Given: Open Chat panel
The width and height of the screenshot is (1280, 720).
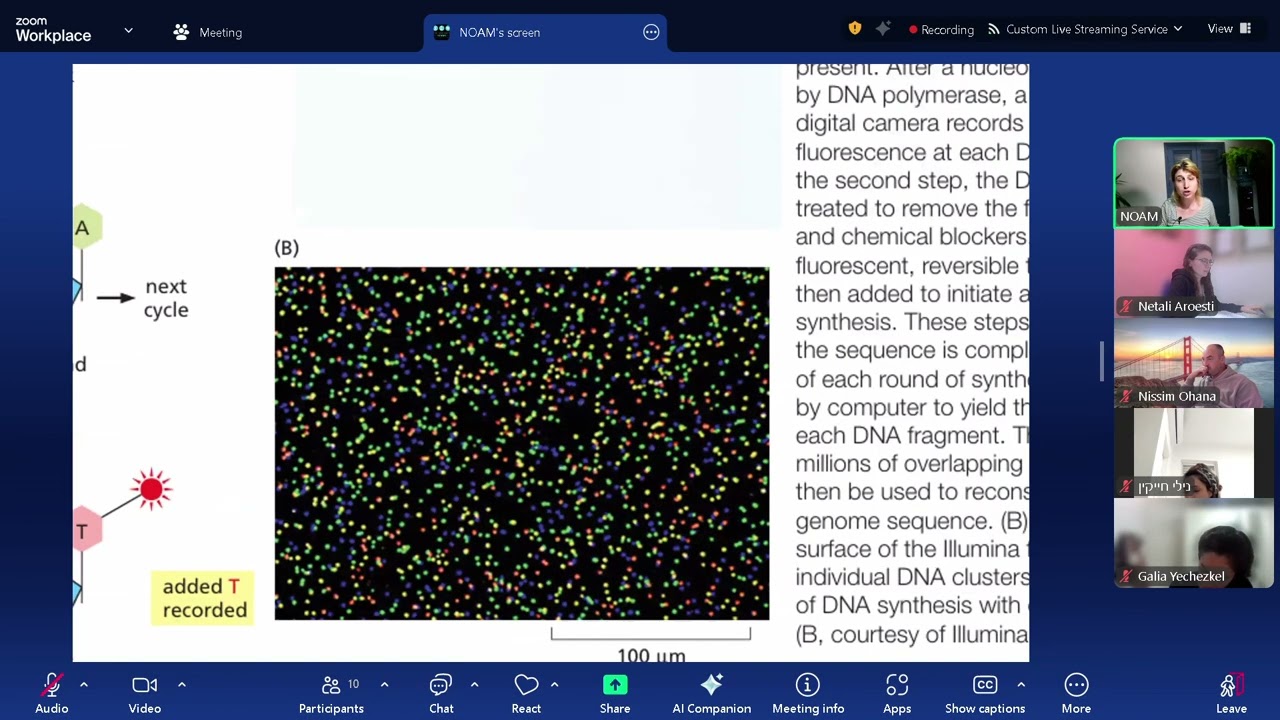Looking at the screenshot, I should click(441, 693).
